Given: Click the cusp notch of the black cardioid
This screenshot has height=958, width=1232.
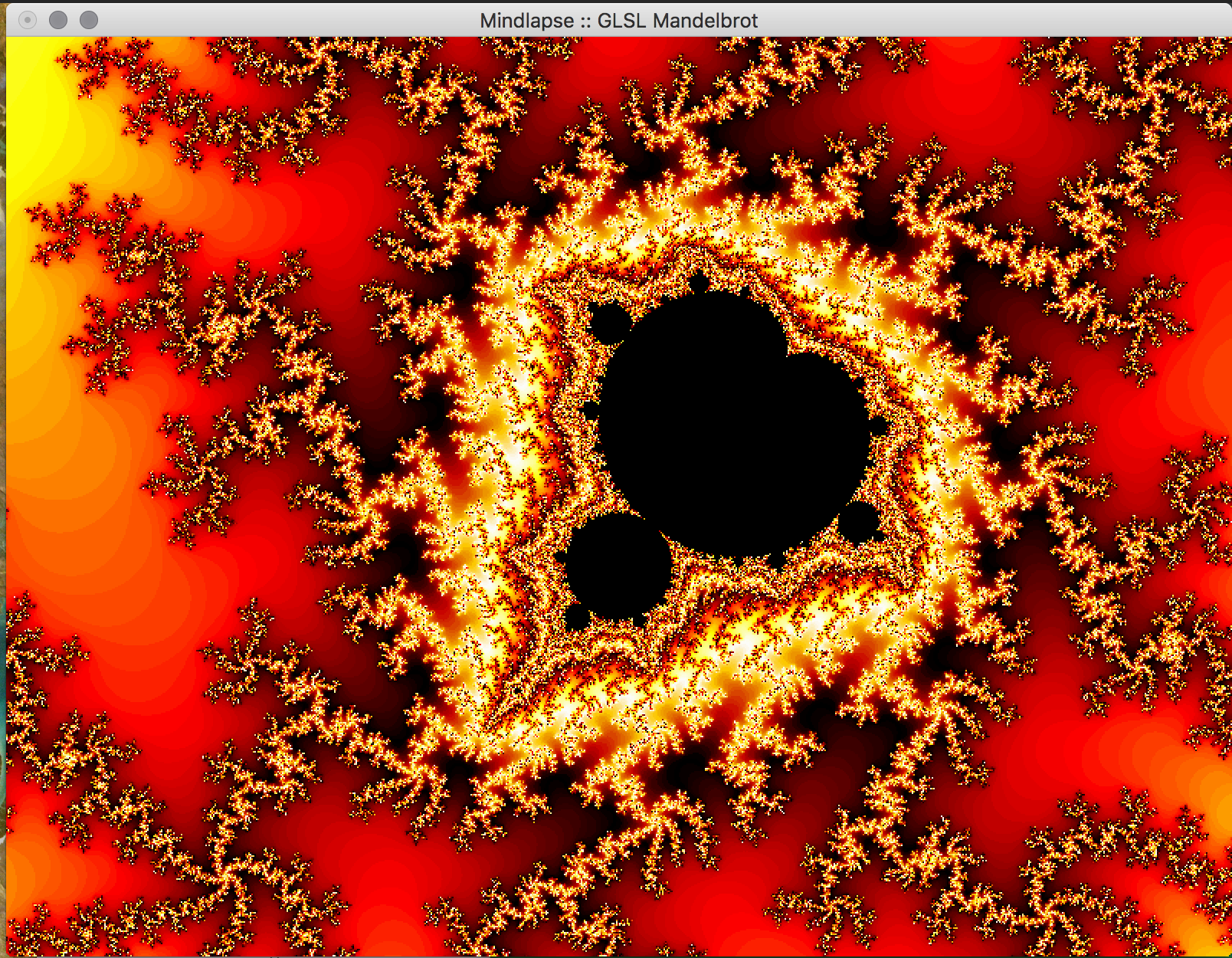Looking at the screenshot, I should click(787, 355).
